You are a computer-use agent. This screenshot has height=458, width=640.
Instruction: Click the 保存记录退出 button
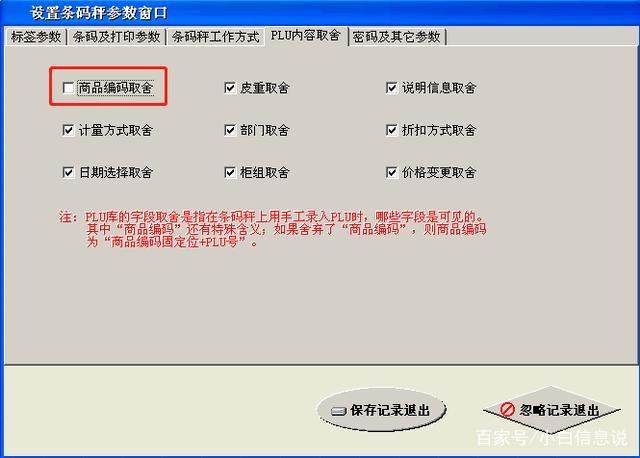381,410
